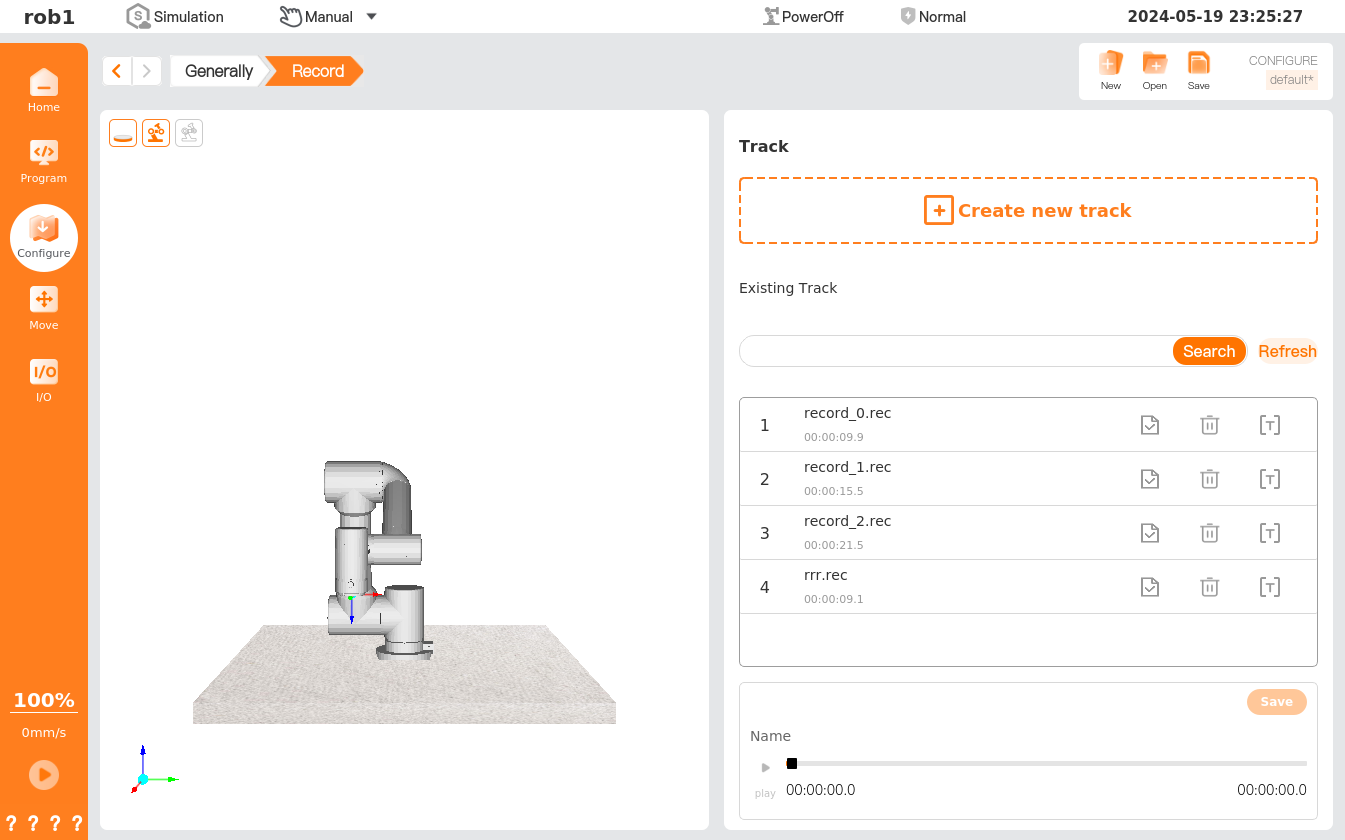Click the track playback slider handle
The height and width of the screenshot is (840, 1345).
[792, 763]
